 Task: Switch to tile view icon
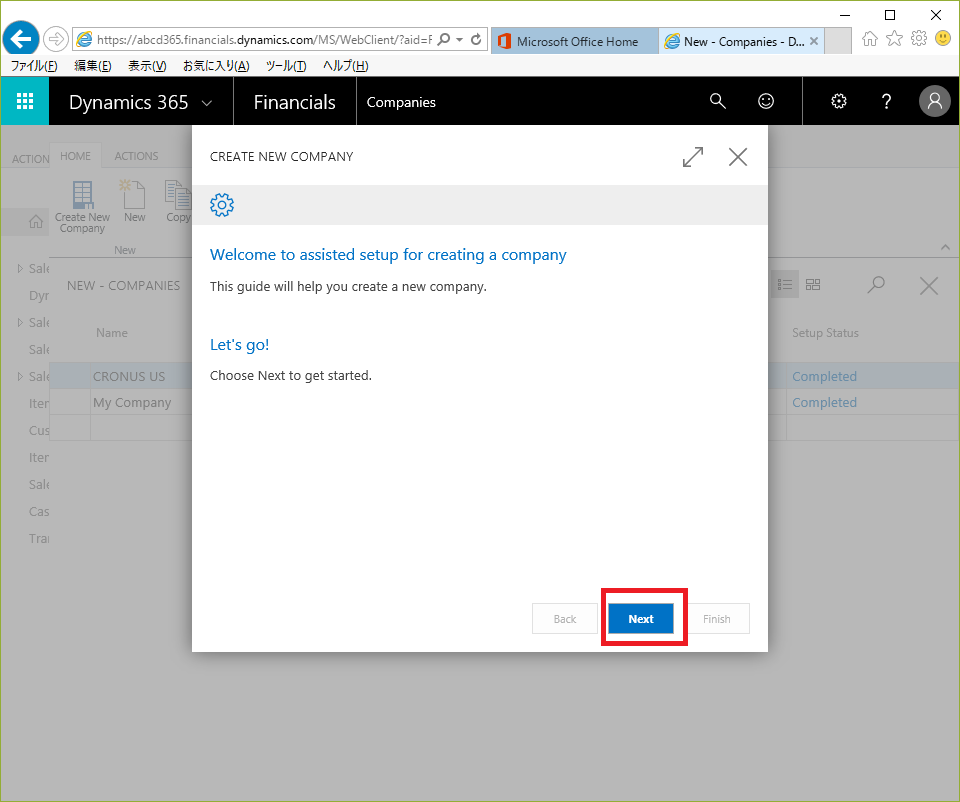[812, 285]
